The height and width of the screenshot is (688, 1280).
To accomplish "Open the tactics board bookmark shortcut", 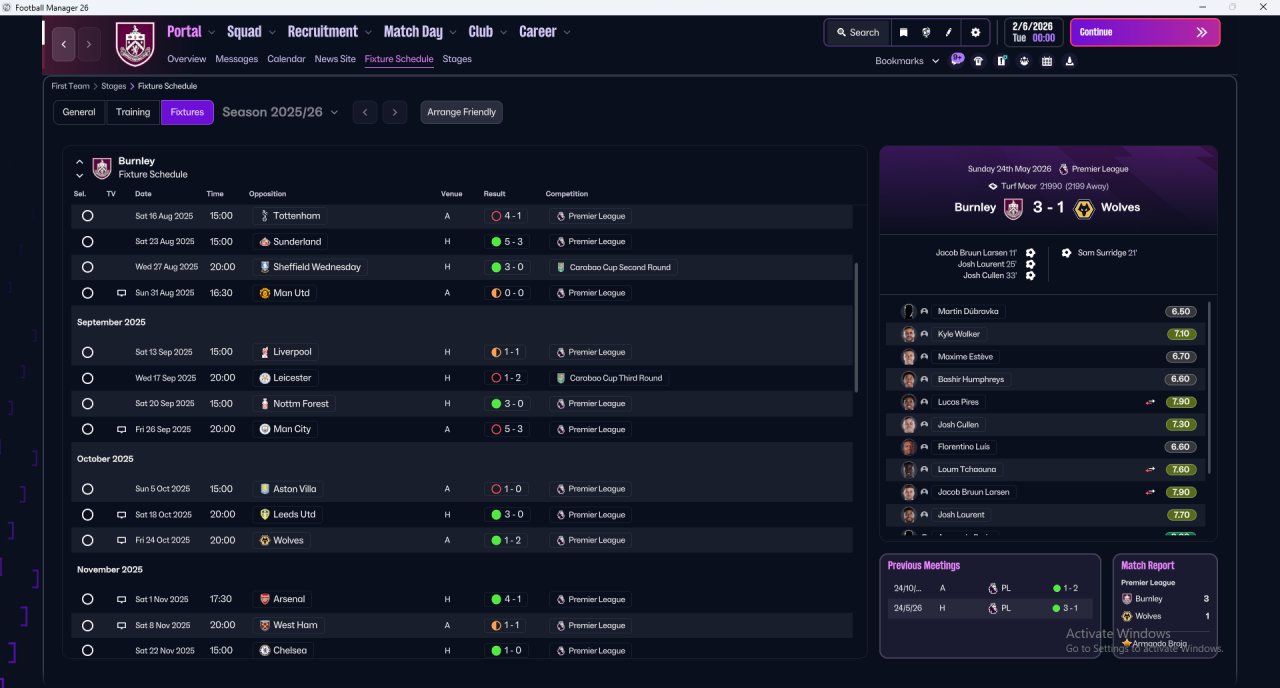I will click(x=1001, y=61).
